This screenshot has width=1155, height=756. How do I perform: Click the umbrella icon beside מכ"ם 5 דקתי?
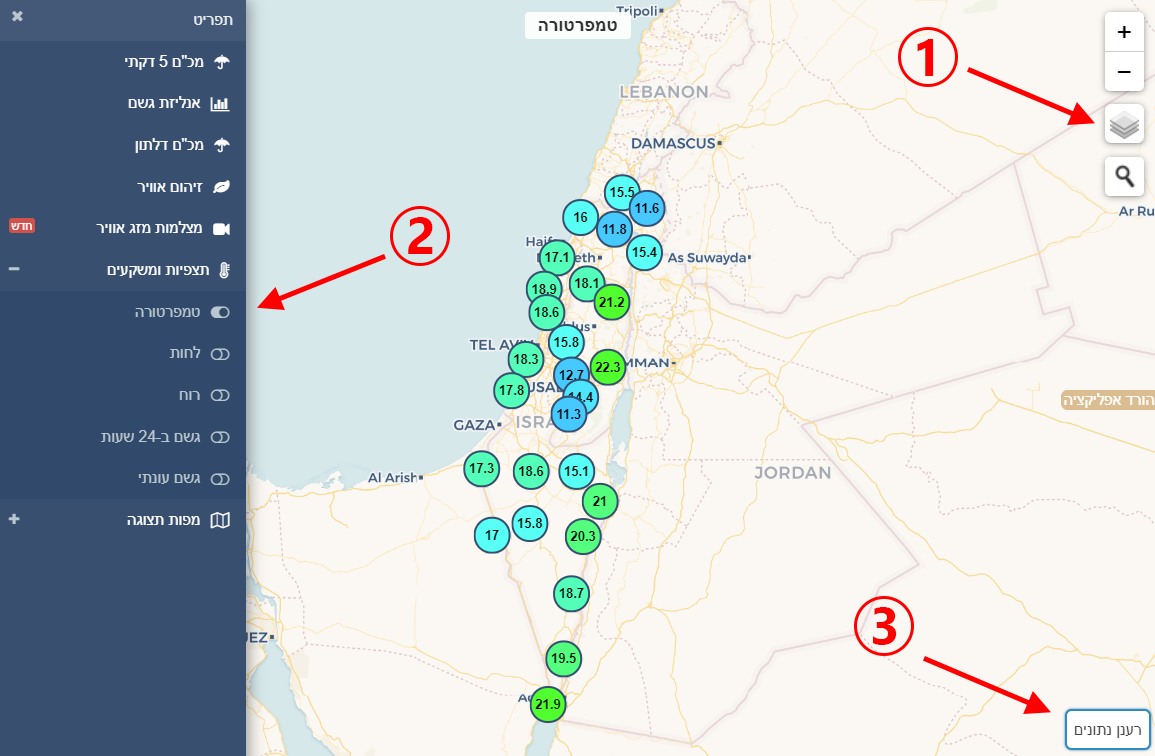[x=222, y=62]
